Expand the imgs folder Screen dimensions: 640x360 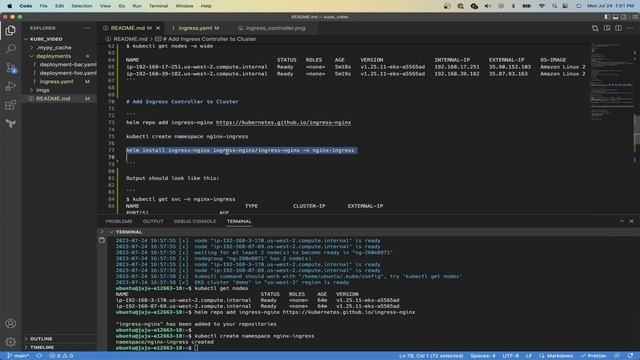click(x=42, y=90)
